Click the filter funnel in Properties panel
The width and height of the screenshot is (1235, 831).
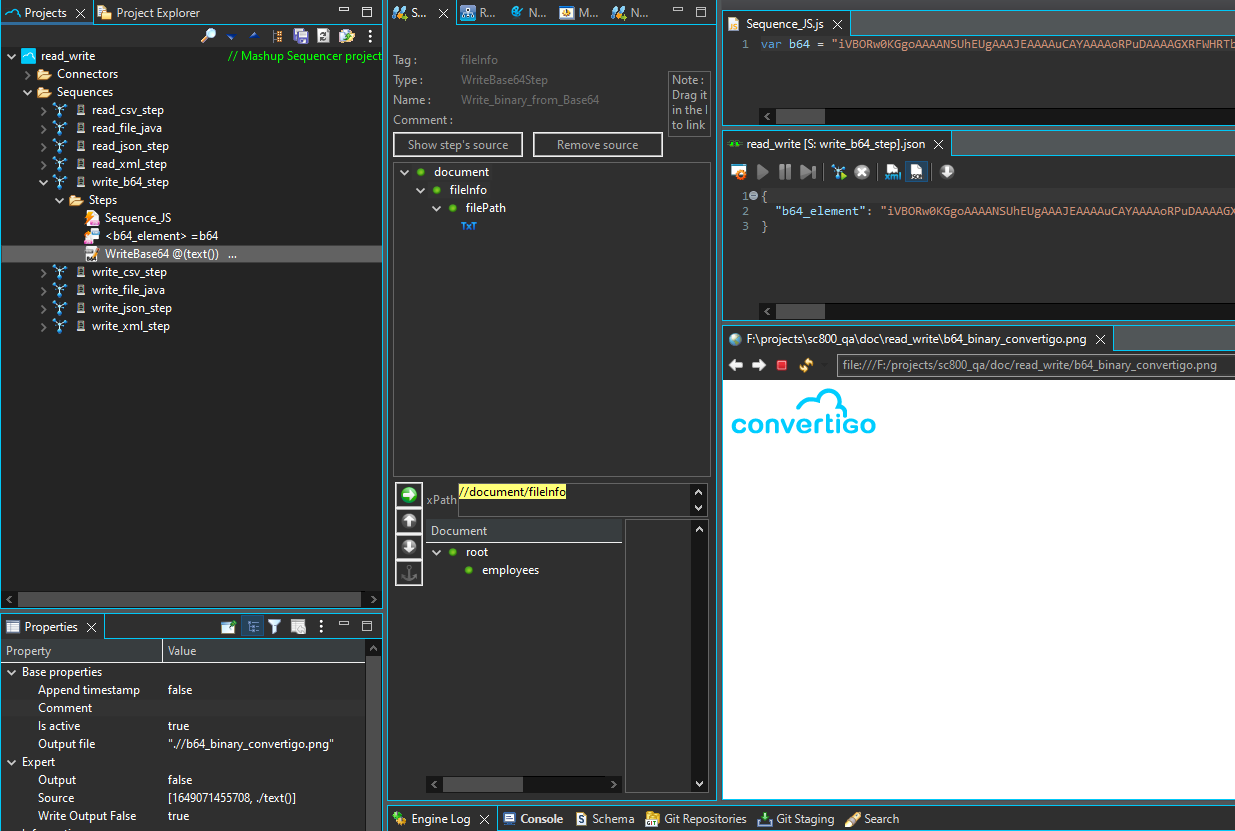274,627
